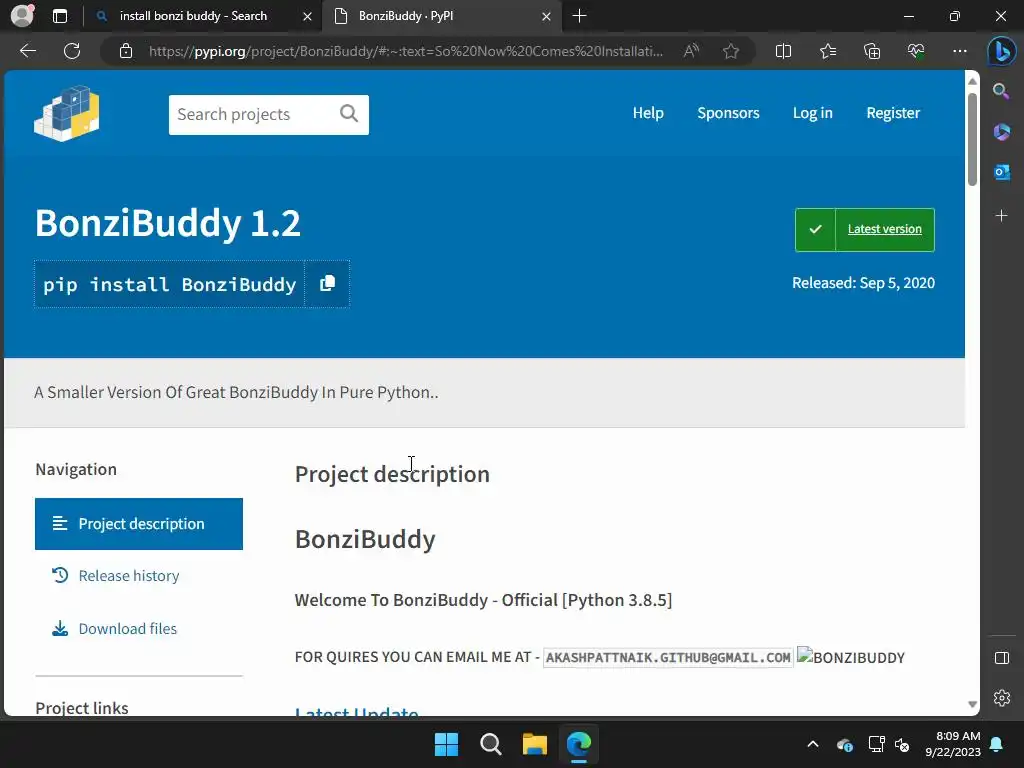
Task: Click the page vertical scrollbar thumb
Action: [972, 139]
